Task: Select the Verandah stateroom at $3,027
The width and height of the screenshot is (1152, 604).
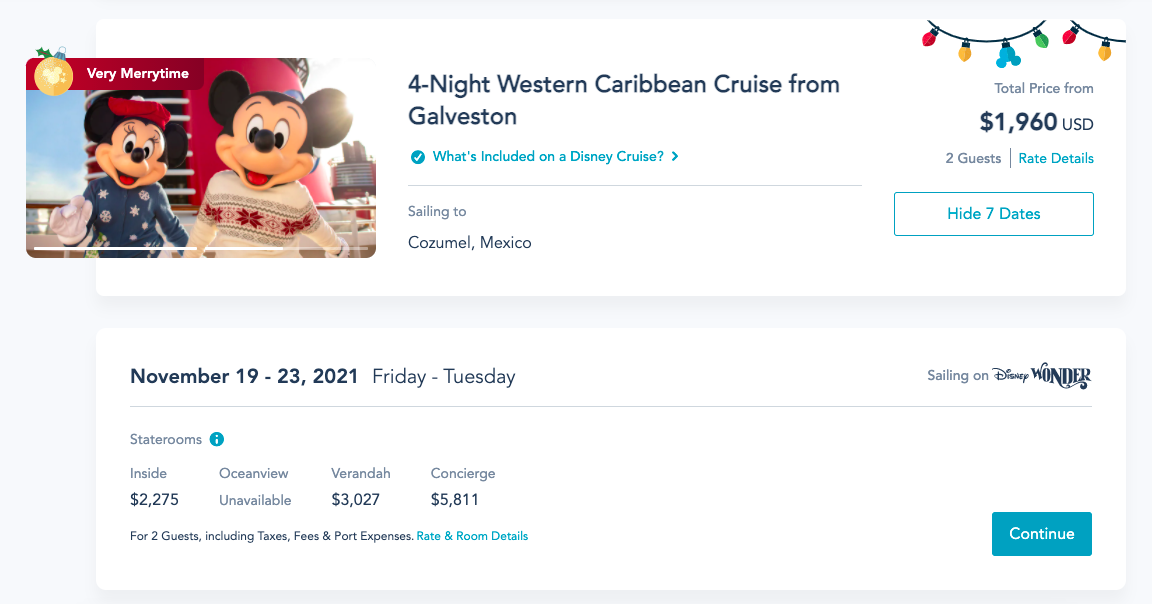Action: tap(356, 499)
